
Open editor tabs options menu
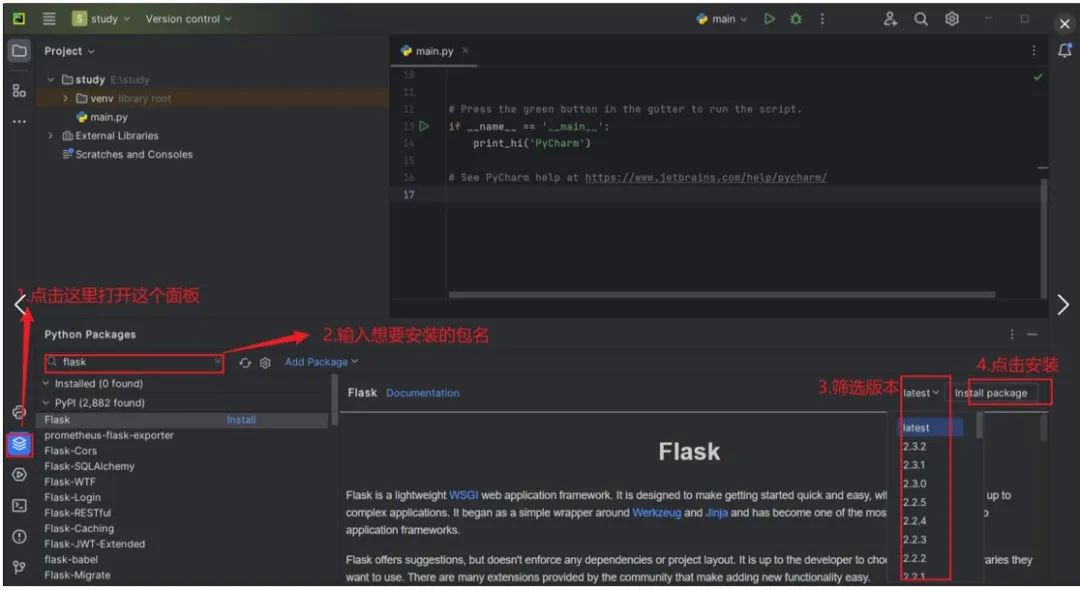coord(1033,50)
